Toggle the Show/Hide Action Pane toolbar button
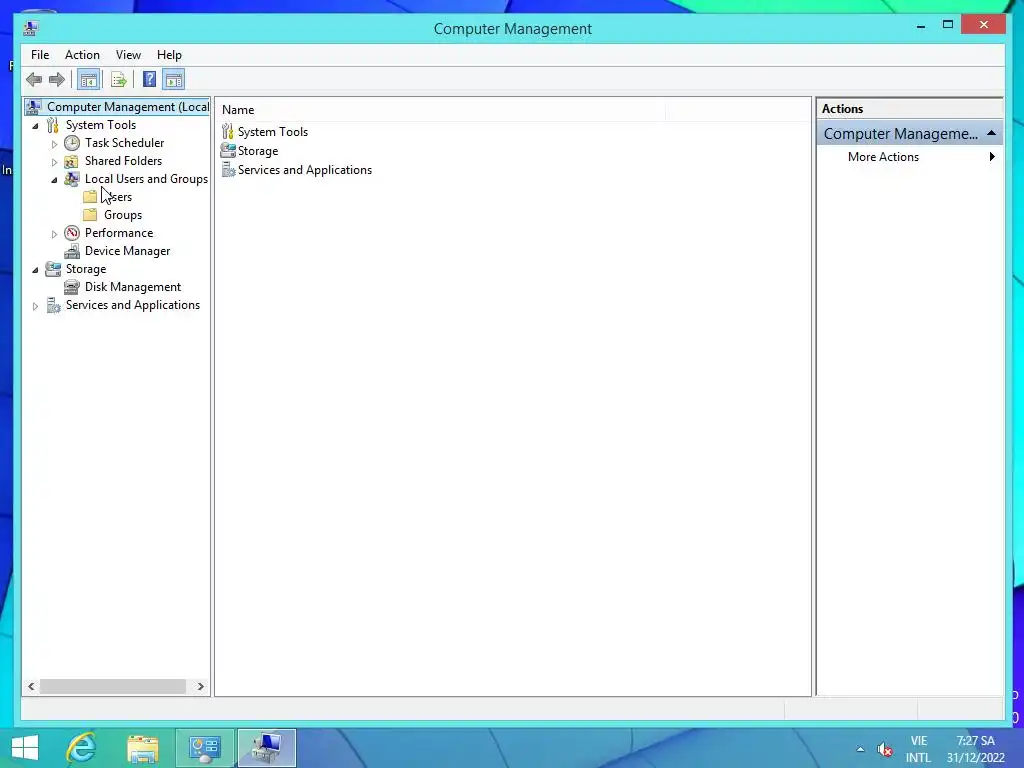The width and height of the screenshot is (1024, 768). [174, 80]
